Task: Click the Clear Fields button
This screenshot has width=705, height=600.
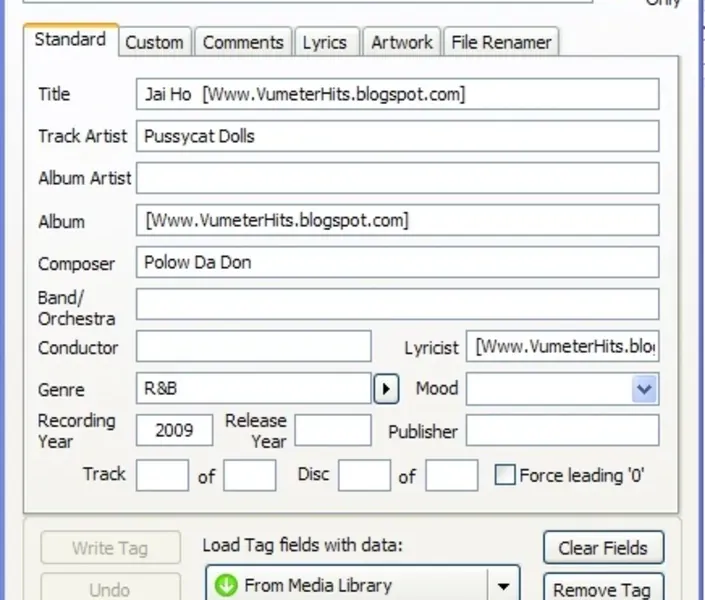Action: tap(603, 548)
